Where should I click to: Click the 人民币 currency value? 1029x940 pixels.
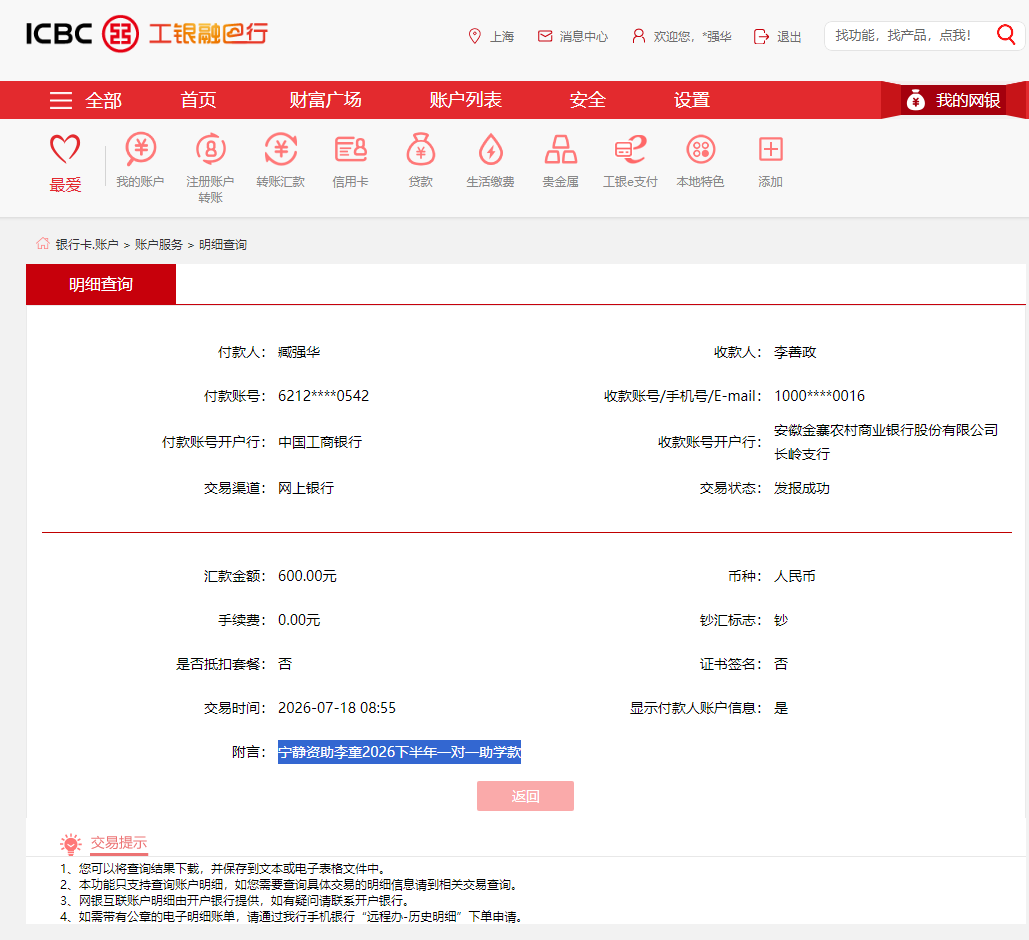click(795, 576)
